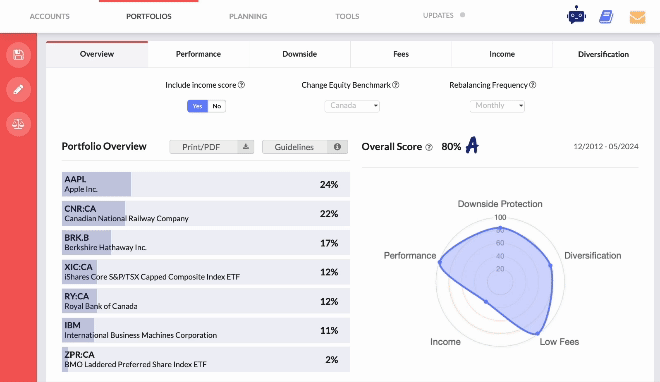Image resolution: width=660 pixels, height=382 pixels.
Task: Set include income score to No
Action: (217, 106)
